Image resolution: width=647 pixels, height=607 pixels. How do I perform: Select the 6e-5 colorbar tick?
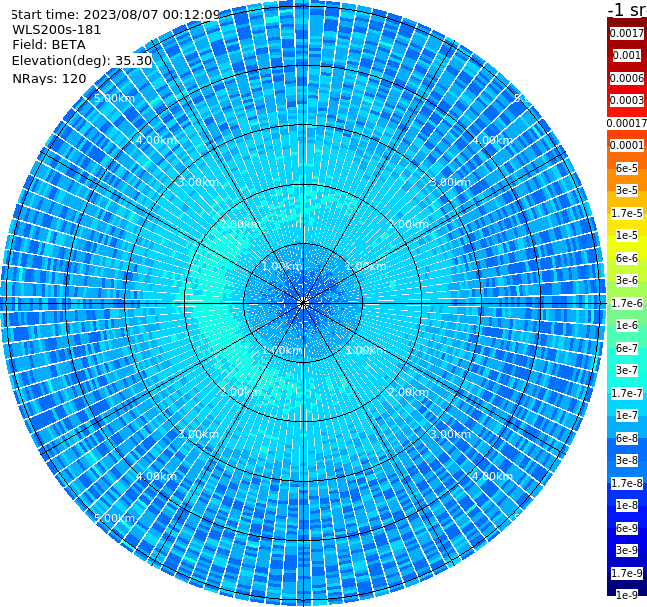pos(627,168)
